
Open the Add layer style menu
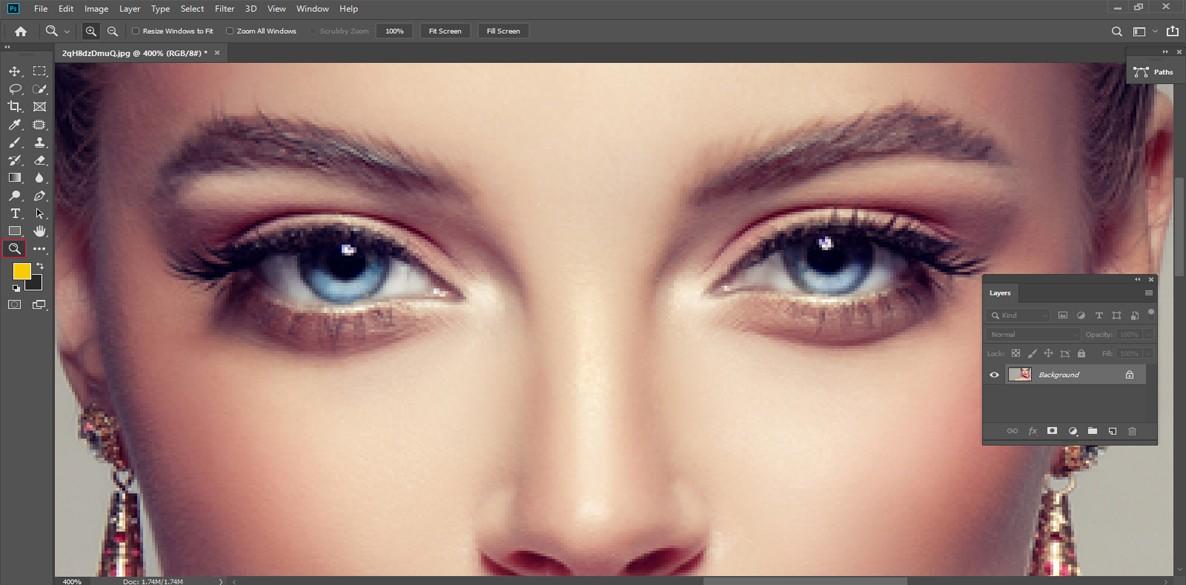[x=1033, y=431]
